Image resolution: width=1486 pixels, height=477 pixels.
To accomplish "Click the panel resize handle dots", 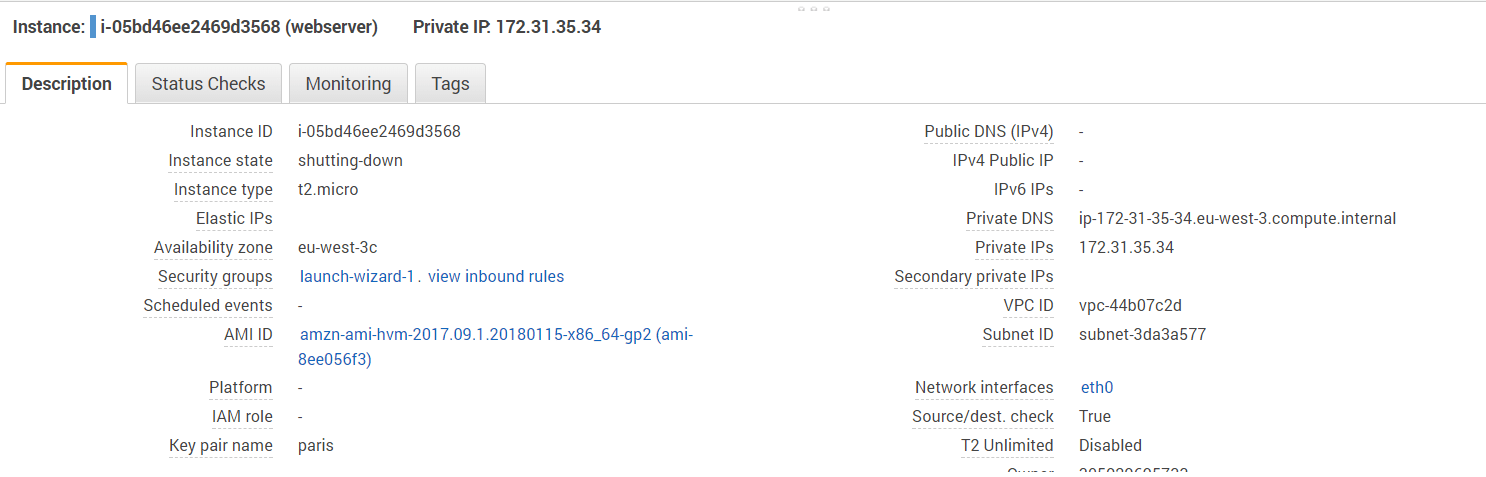I will click(x=814, y=8).
